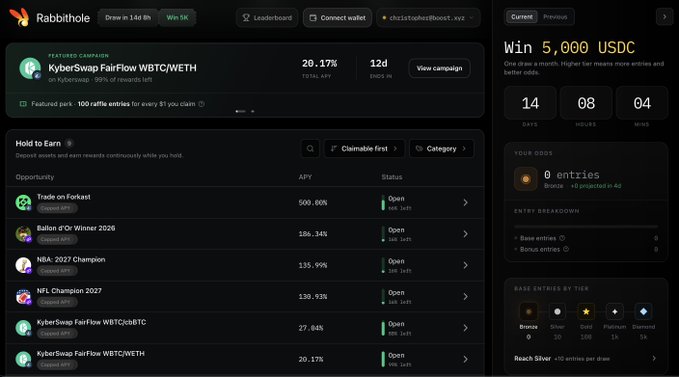Click the Rabbithole rabbit logo
Image resolution: width=679 pixels, height=377 pixels.
pos(19,18)
